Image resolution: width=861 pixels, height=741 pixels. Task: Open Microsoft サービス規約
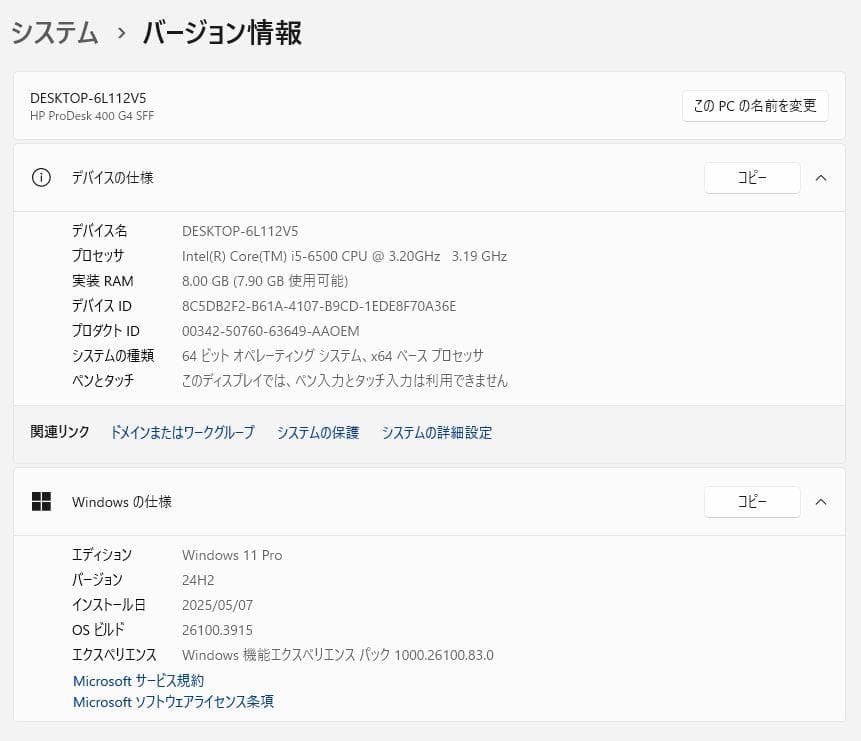point(138,680)
